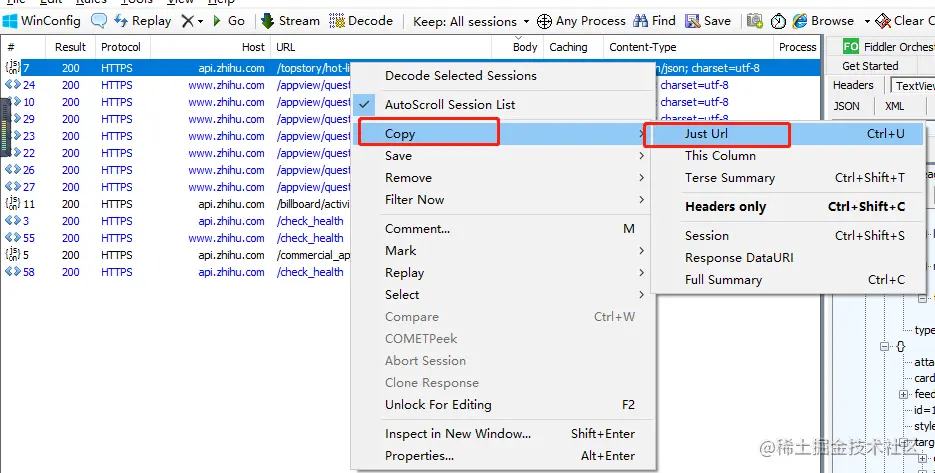
Task: Click the JSON icon of session 7
Action: (x=13, y=67)
